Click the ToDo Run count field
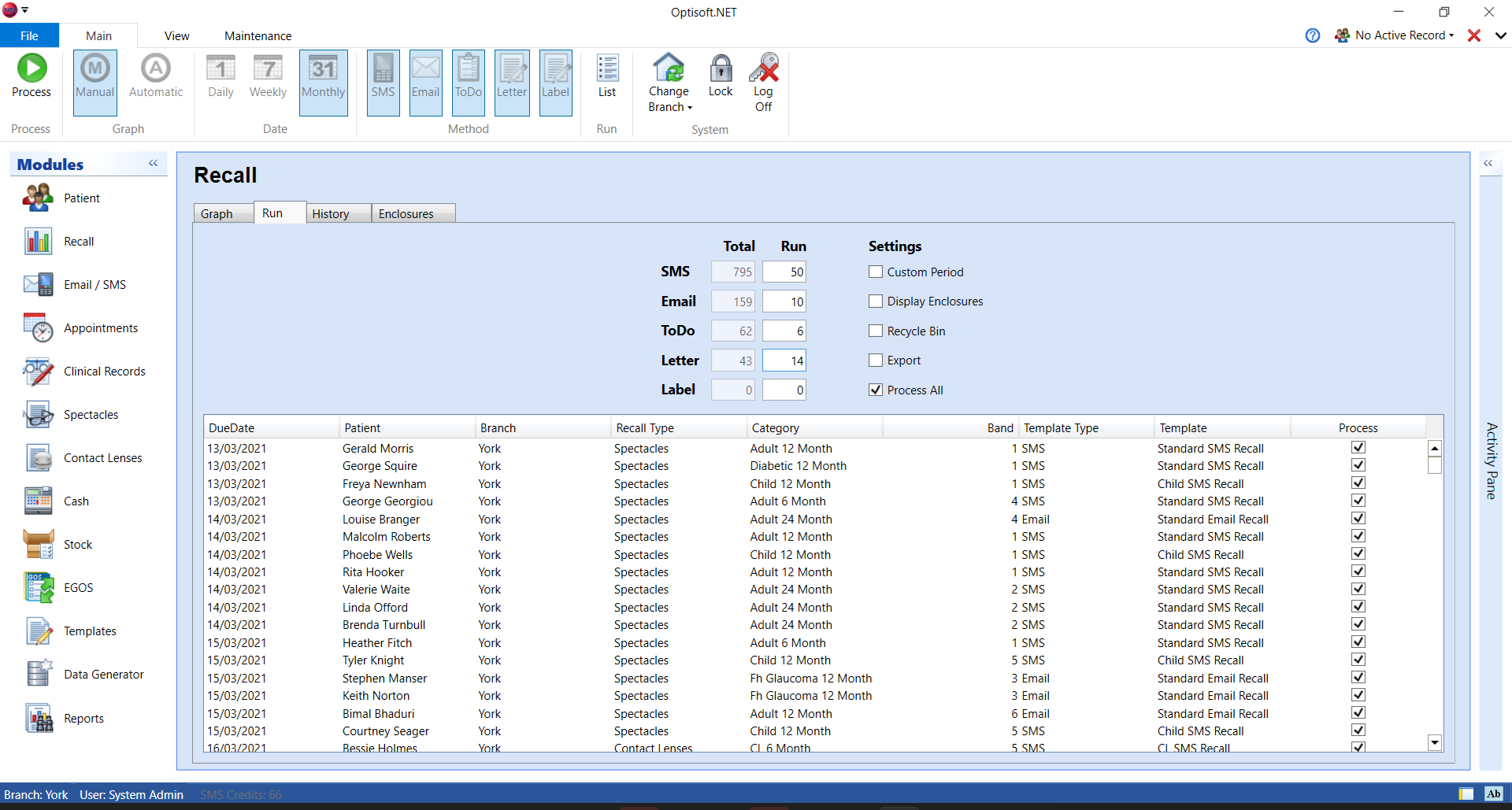Viewport: 1512px width, 810px height. pos(784,331)
